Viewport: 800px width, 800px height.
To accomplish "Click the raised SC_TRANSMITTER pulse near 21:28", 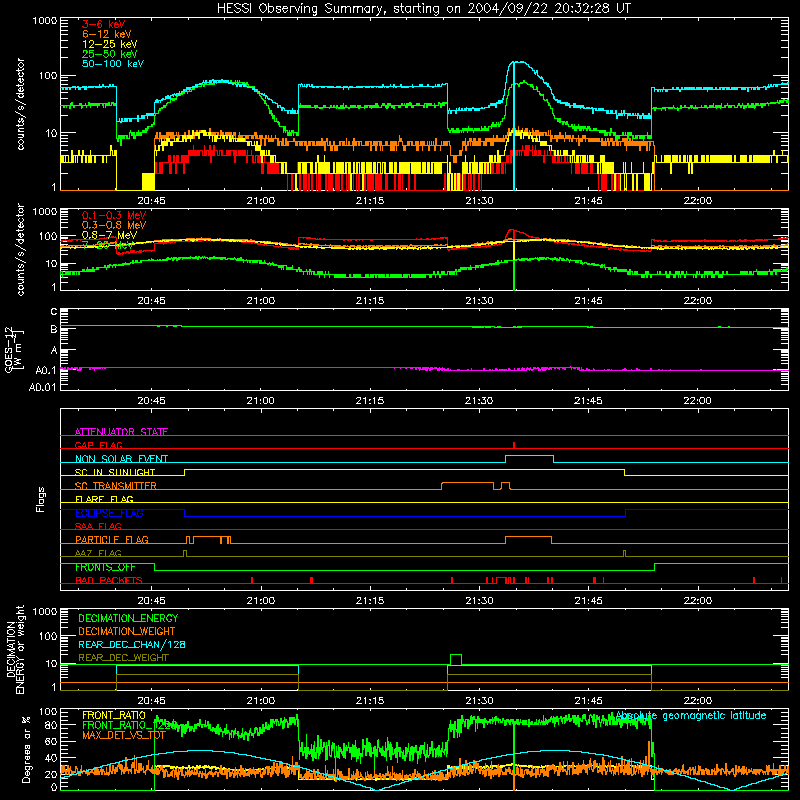I will pos(467,486).
